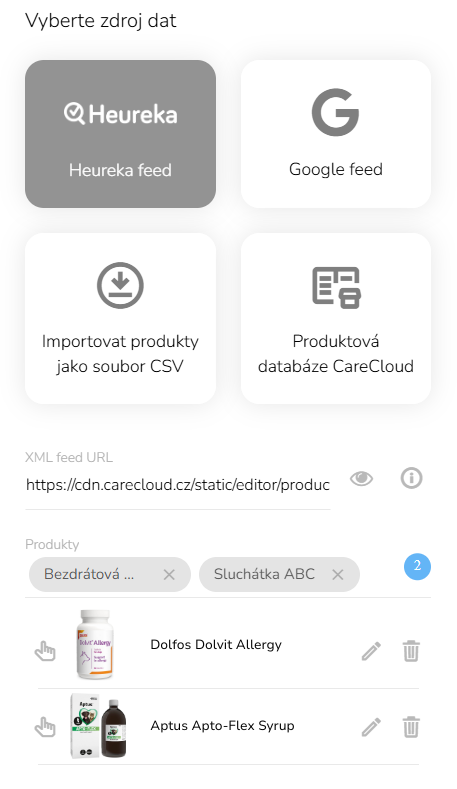Click the Google G logo icon
This screenshot has width=457, height=789.
[335, 112]
